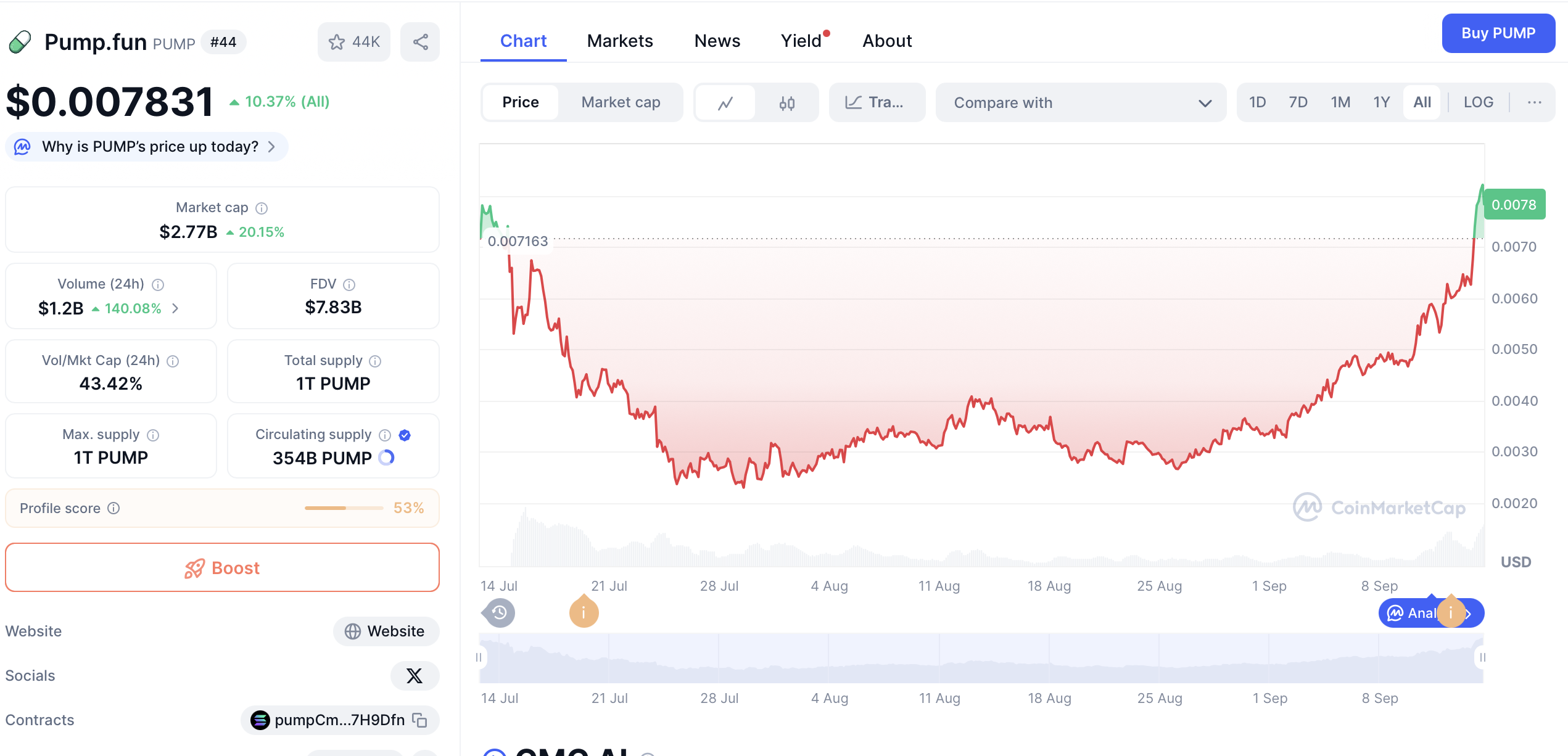The image size is (1568, 756).
Task: Open Vol/Mkt Cap (24h) info icon
Action: (173, 361)
